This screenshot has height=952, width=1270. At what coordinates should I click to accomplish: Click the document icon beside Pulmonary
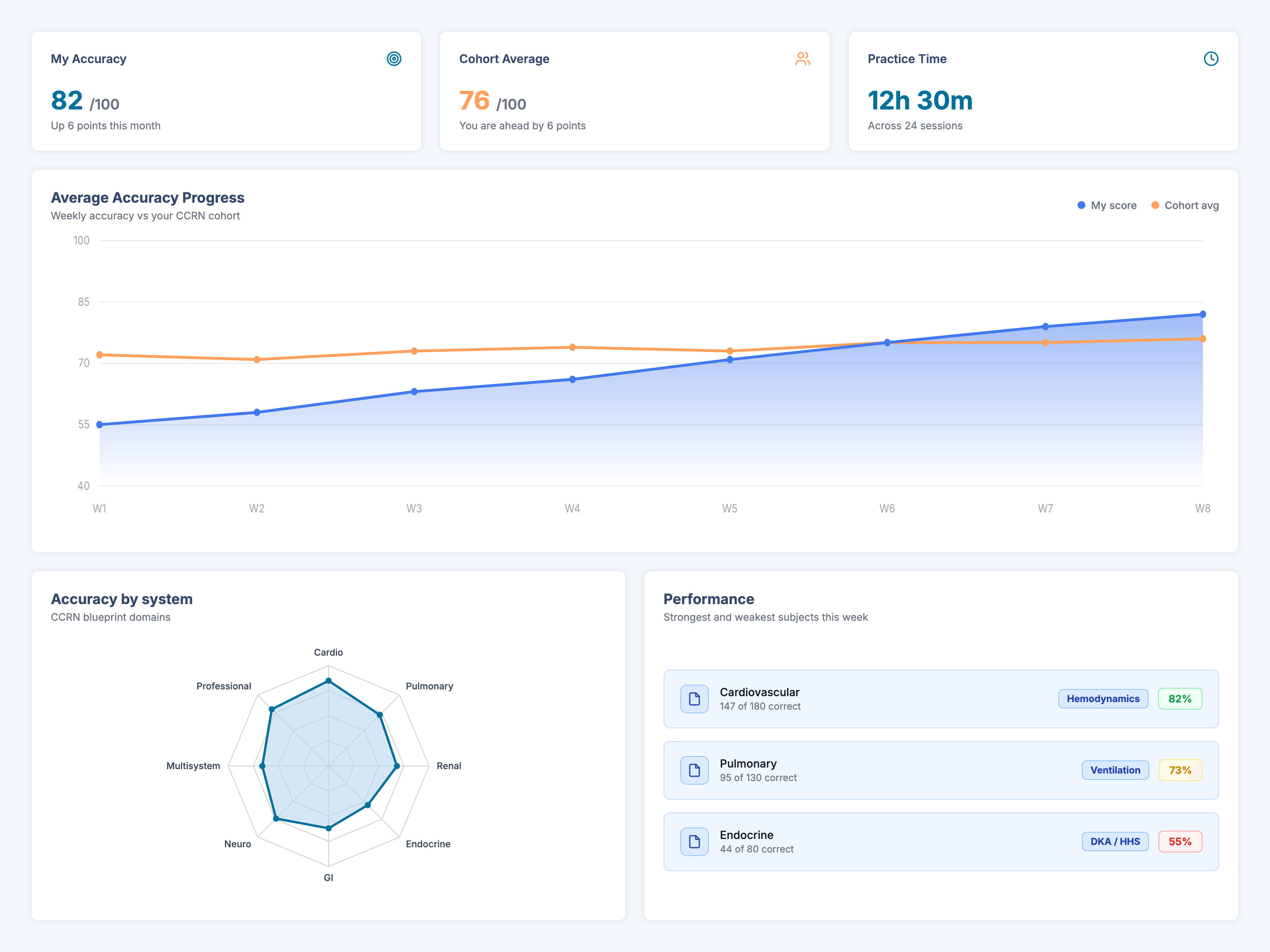[694, 770]
